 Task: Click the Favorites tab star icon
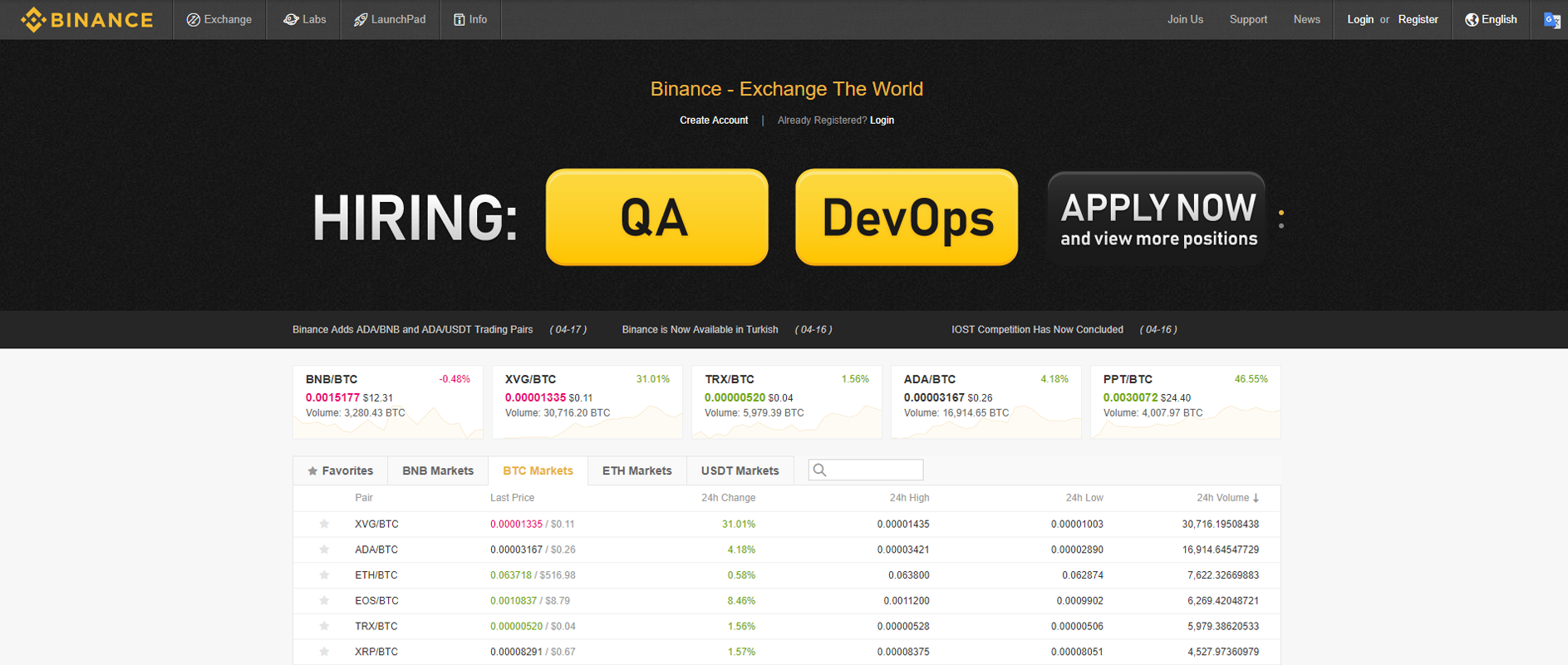point(312,471)
